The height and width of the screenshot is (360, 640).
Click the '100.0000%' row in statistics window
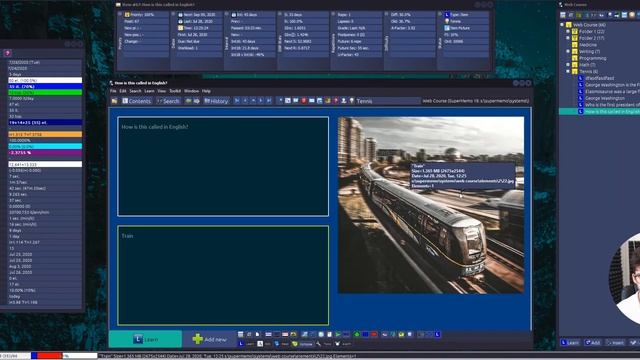(x=45, y=140)
